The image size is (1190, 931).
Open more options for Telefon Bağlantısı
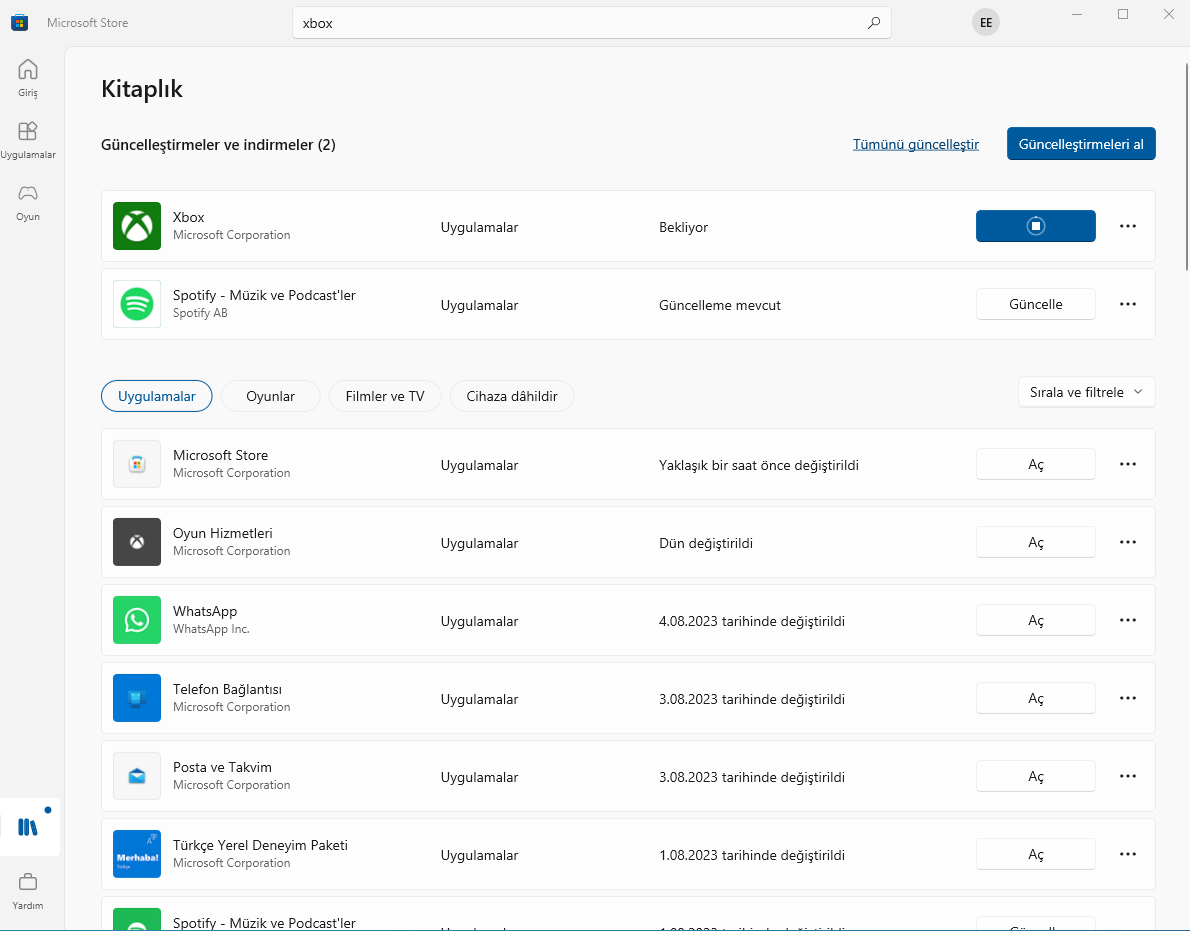(1128, 699)
